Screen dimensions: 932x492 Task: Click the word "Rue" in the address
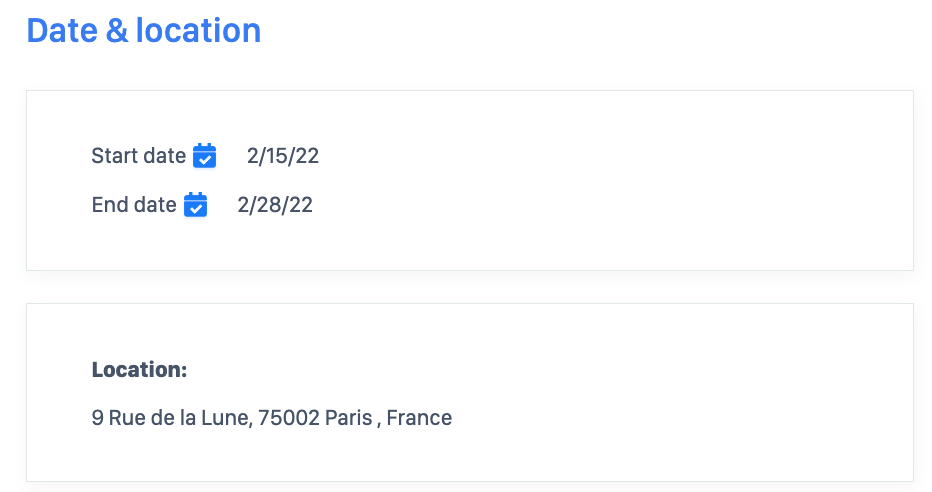127,418
